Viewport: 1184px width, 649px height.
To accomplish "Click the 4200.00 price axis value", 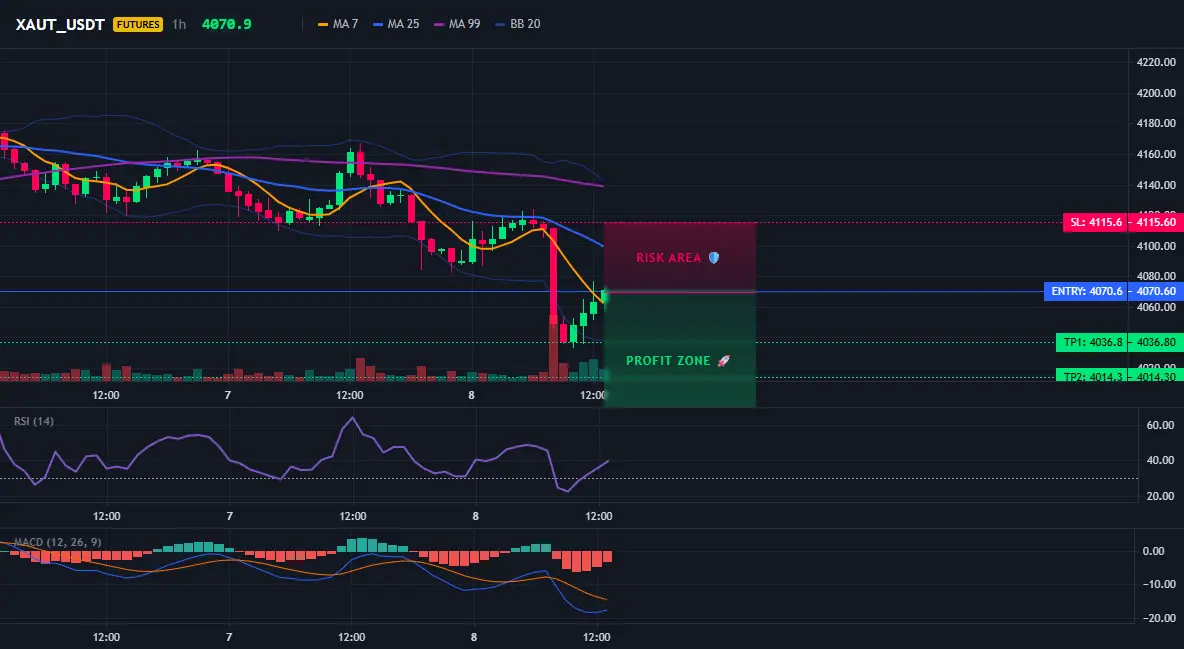I will (x=1156, y=93).
